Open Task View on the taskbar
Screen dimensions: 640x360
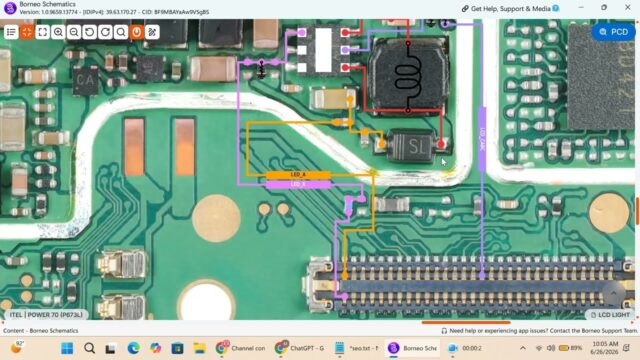pyautogui.click(x=110, y=348)
